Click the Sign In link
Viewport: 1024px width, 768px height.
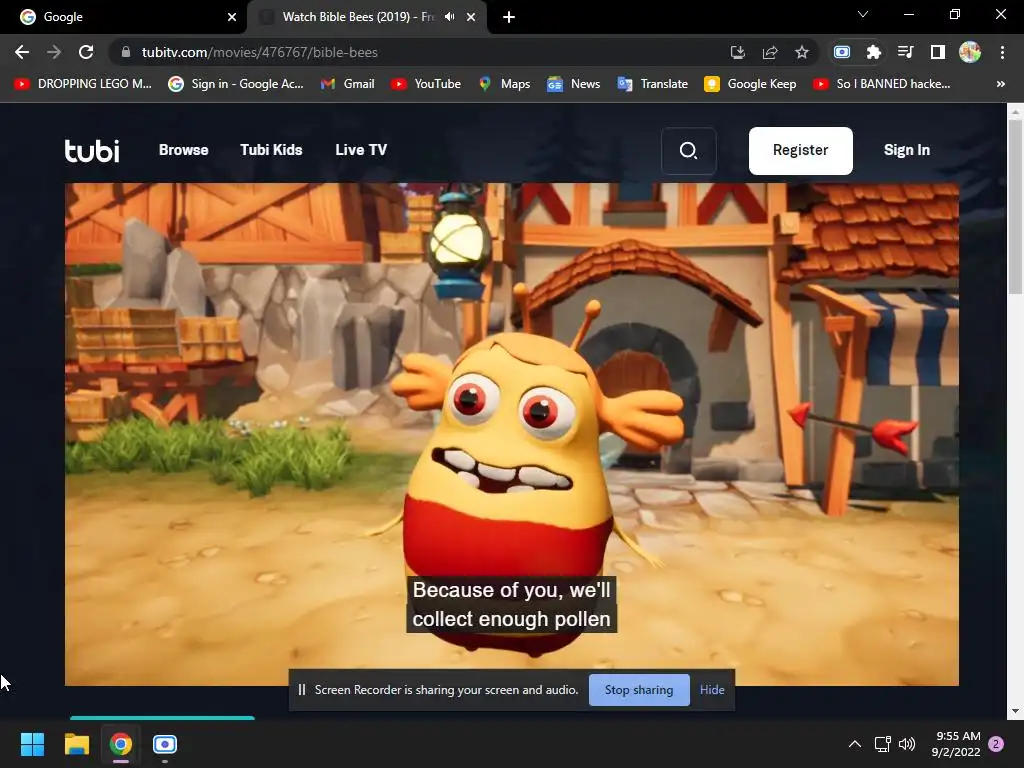point(906,150)
